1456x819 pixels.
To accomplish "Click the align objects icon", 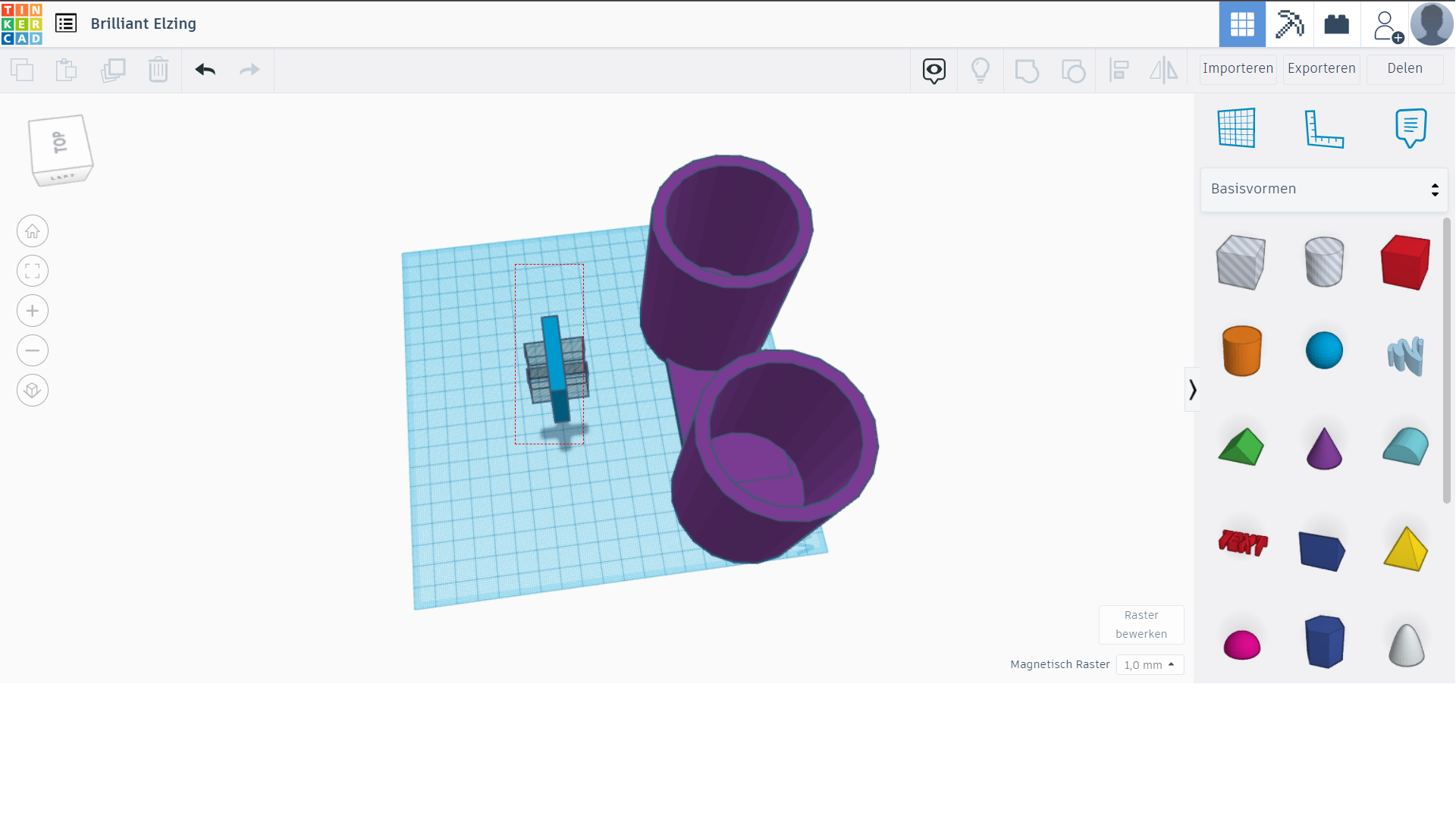I will [1119, 71].
